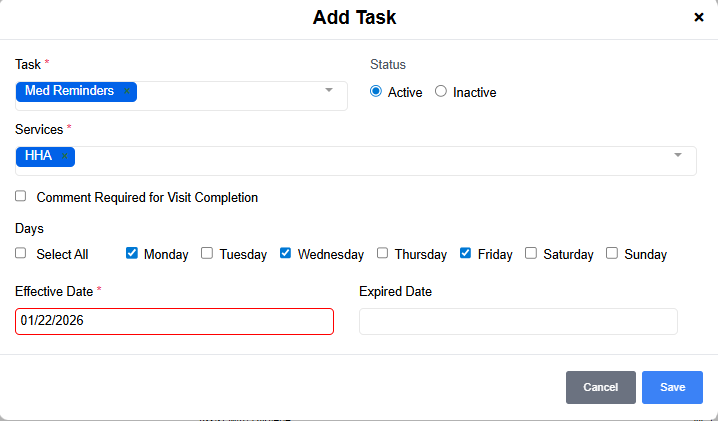Check the Tuesday checkbox
The image size is (718, 421).
(207, 253)
